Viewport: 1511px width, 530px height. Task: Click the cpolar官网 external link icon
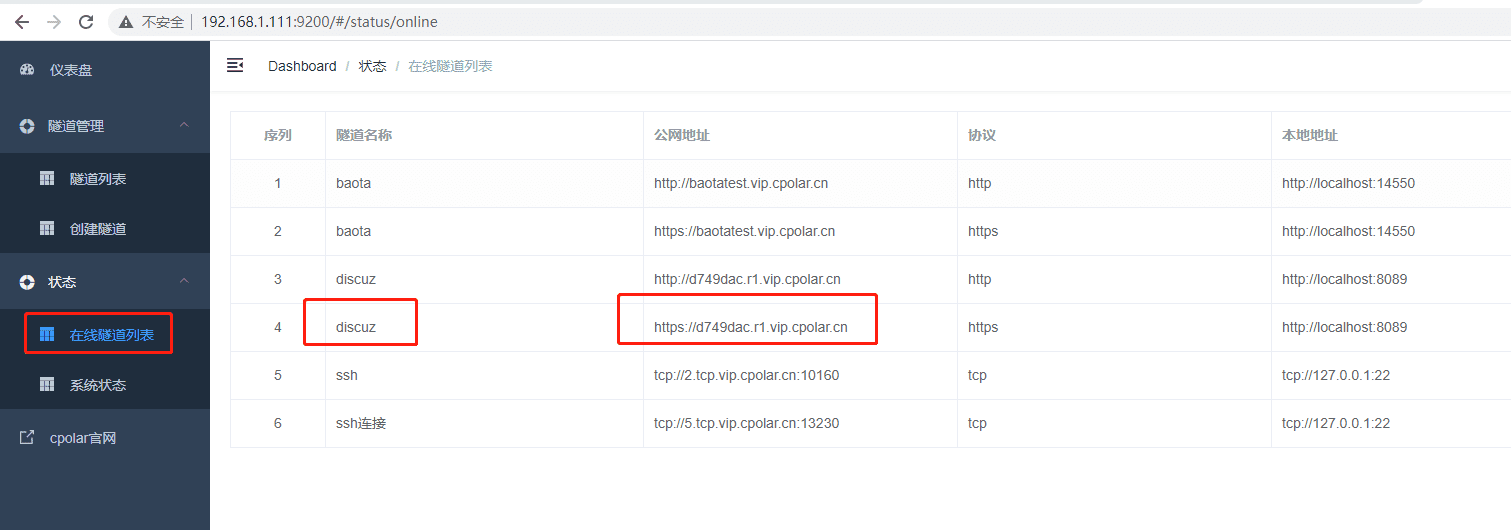27,438
